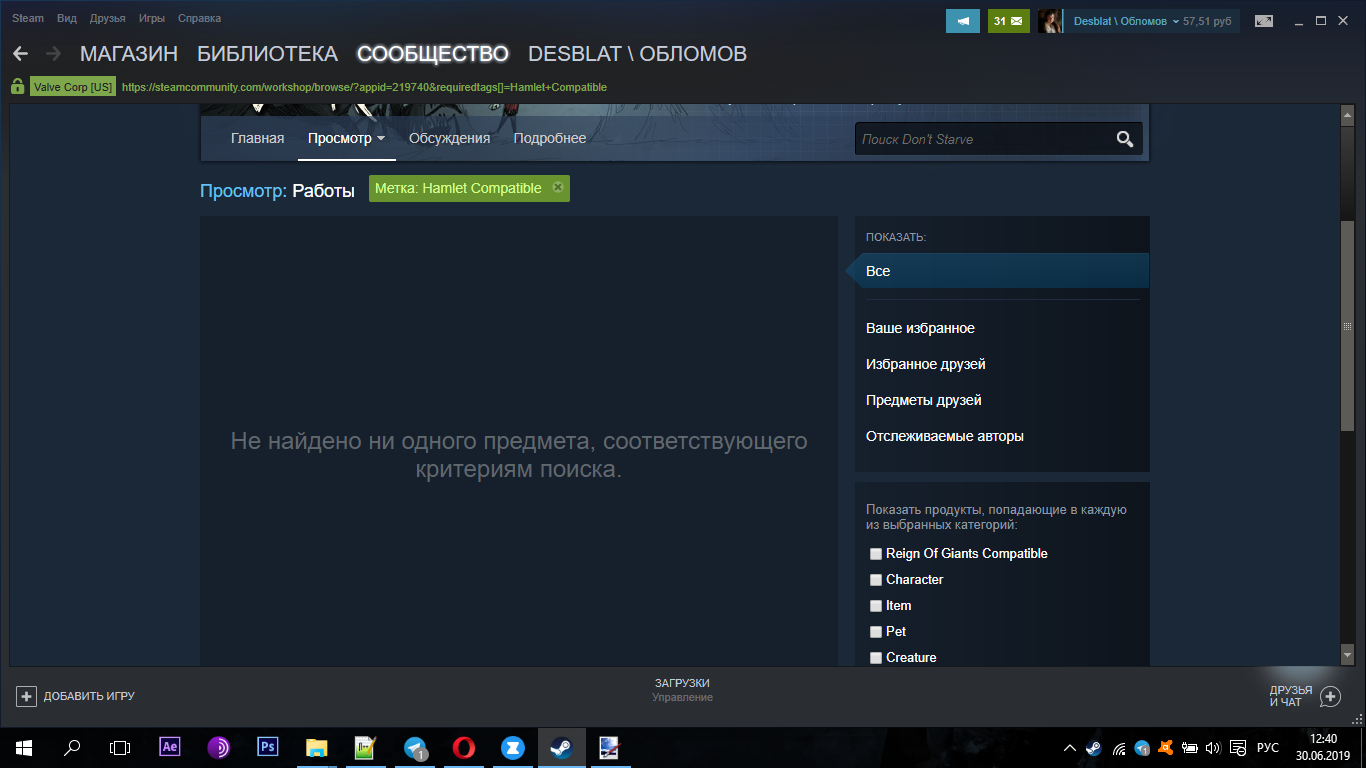Image resolution: width=1366 pixels, height=768 pixels.
Task: Click the Telegram icon in system tray
Action: pos(1142,747)
